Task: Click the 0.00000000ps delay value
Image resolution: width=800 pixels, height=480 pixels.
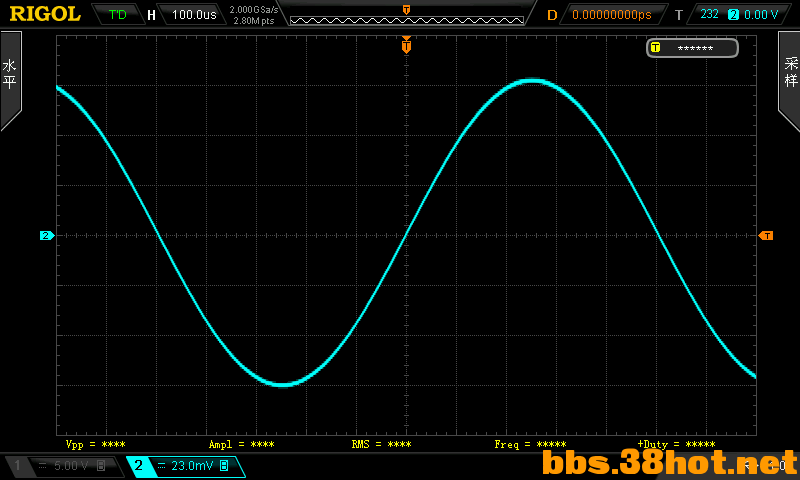Action: (612, 15)
